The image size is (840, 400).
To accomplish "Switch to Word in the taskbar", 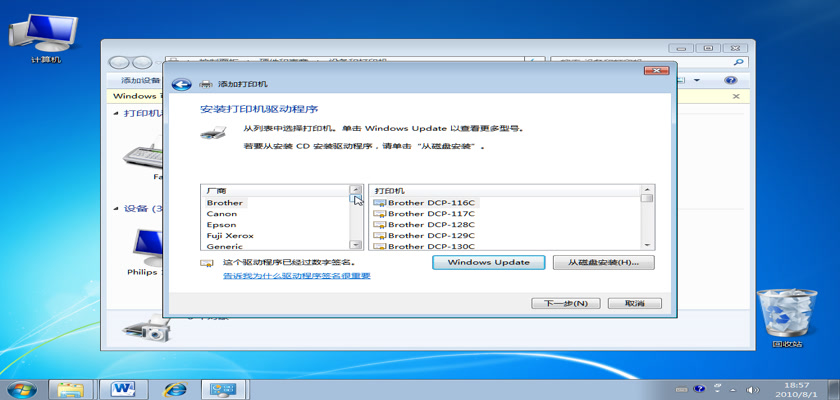I will (125, 388).
